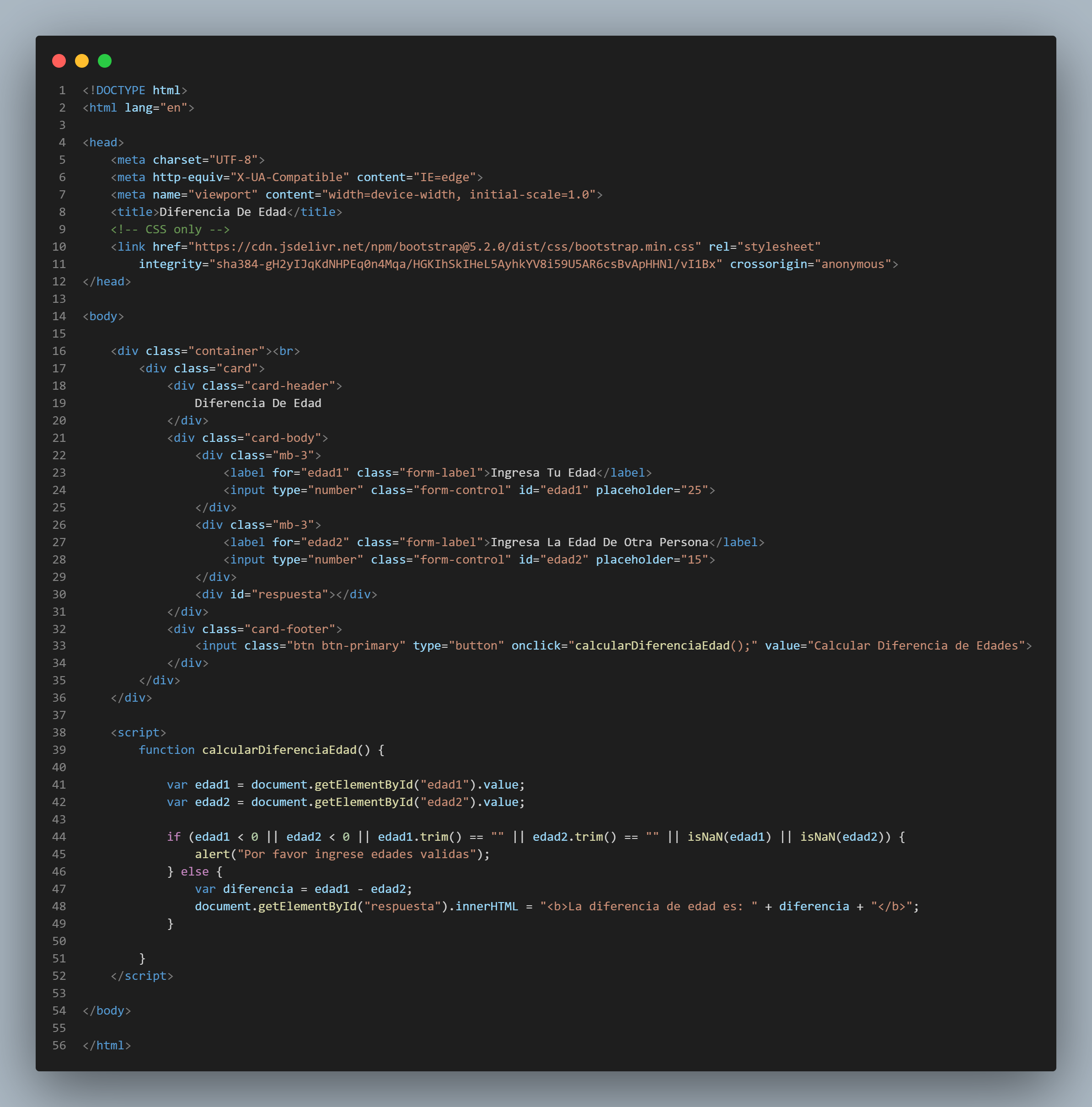This screenshot has height=1107, width=1092.
Task: Click the '<br>' tag on line 16
Action: (x=286, y=351)
